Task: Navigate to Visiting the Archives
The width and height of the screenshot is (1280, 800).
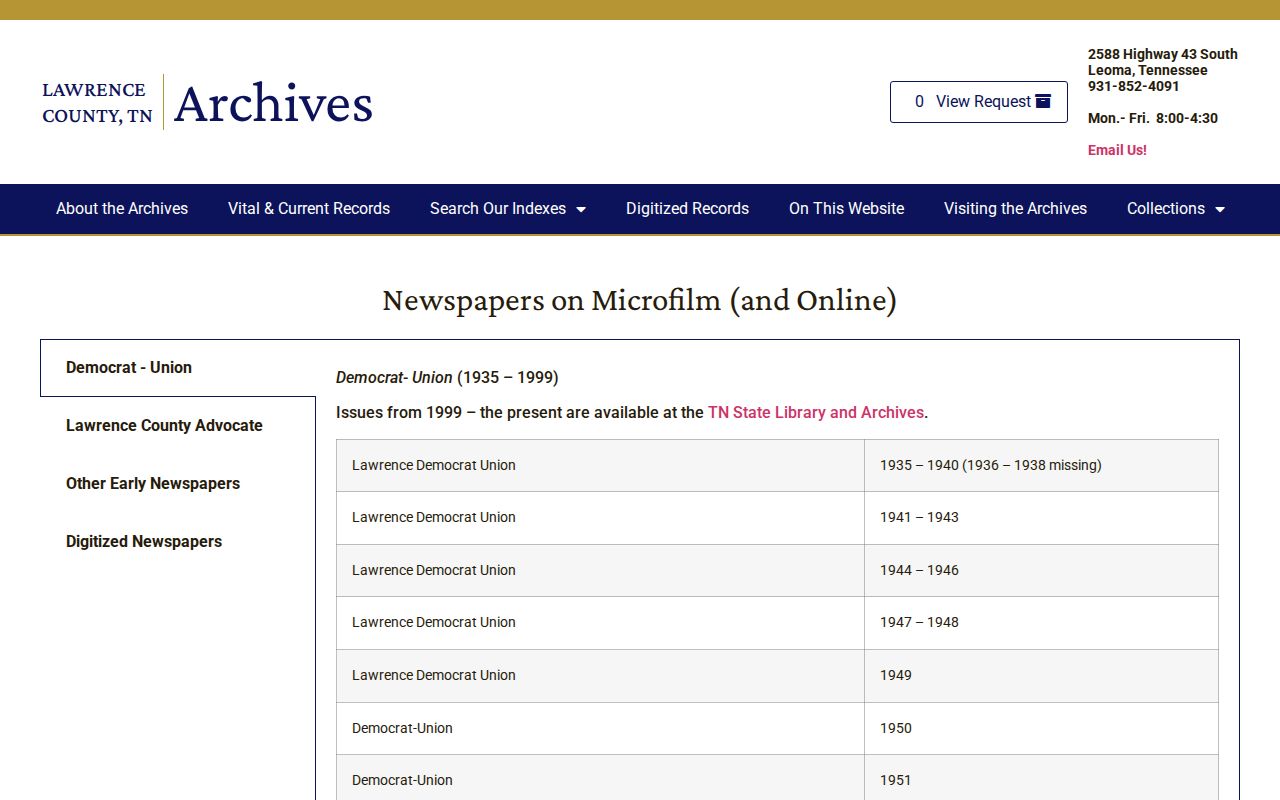Action: pos(1015,209)
